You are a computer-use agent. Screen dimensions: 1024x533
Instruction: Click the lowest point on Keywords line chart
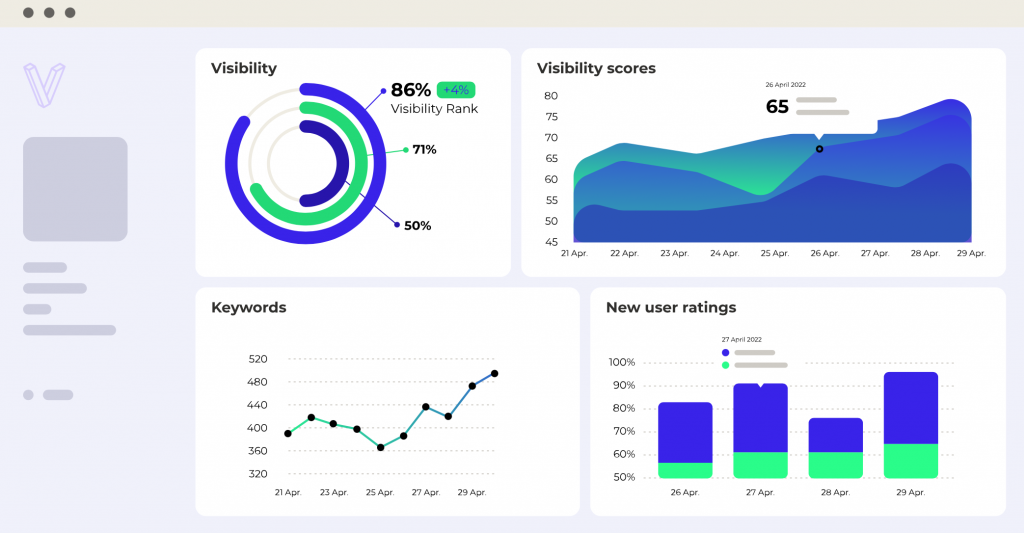coord(381,447)
